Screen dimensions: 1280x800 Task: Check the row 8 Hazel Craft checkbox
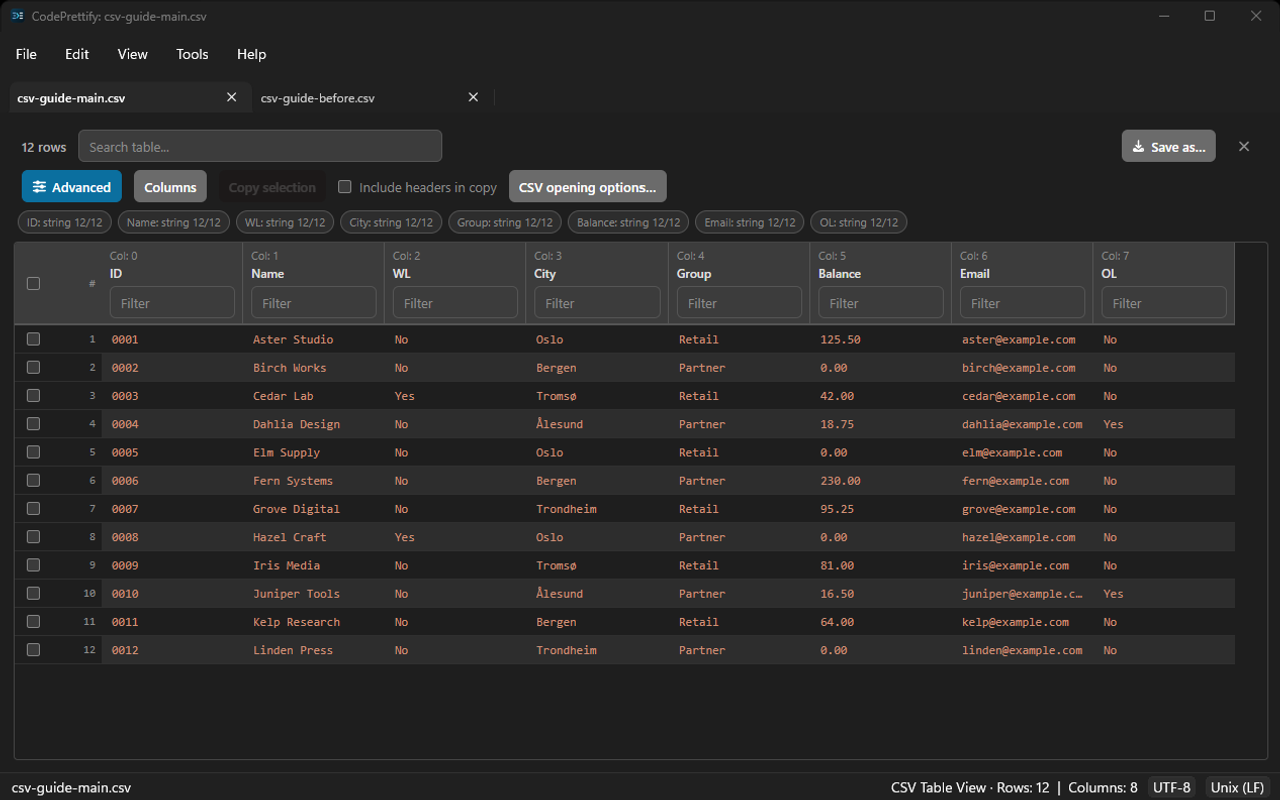point(33,537)
